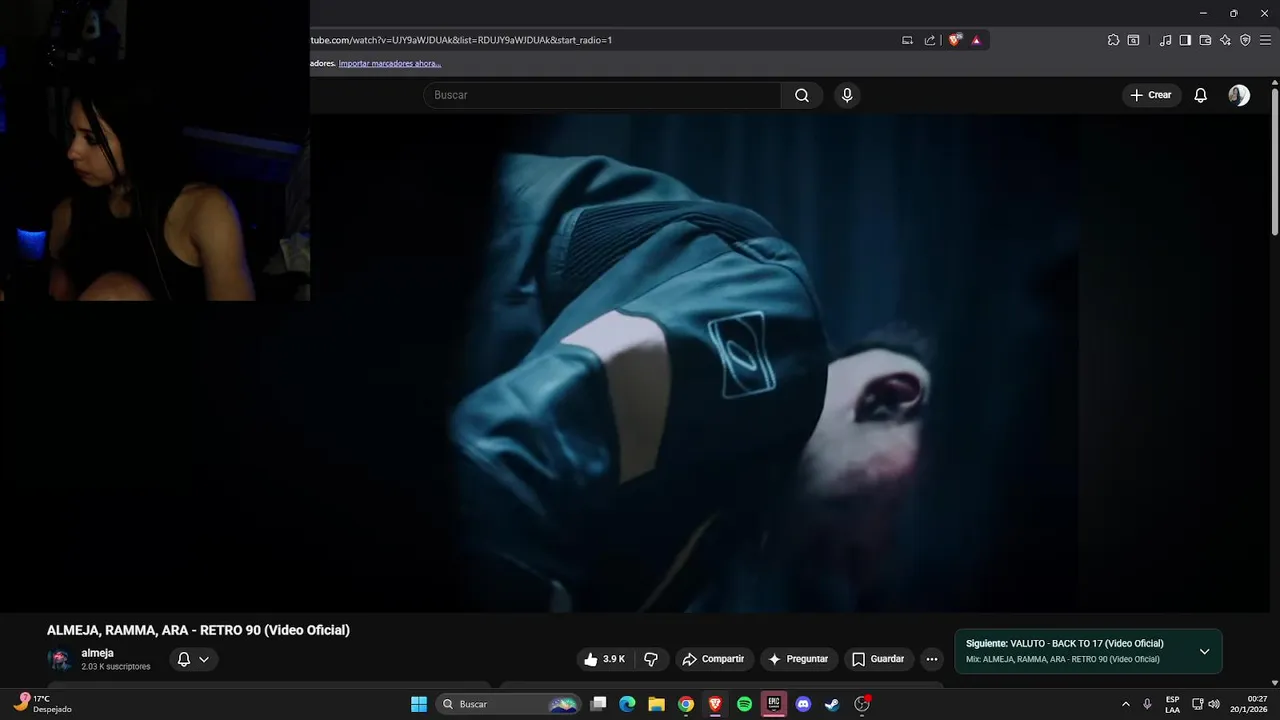Viewport: 1280px width, 720px height.
Task: Launch Microsoft Edge from taskbar
Action: [627, 704]
